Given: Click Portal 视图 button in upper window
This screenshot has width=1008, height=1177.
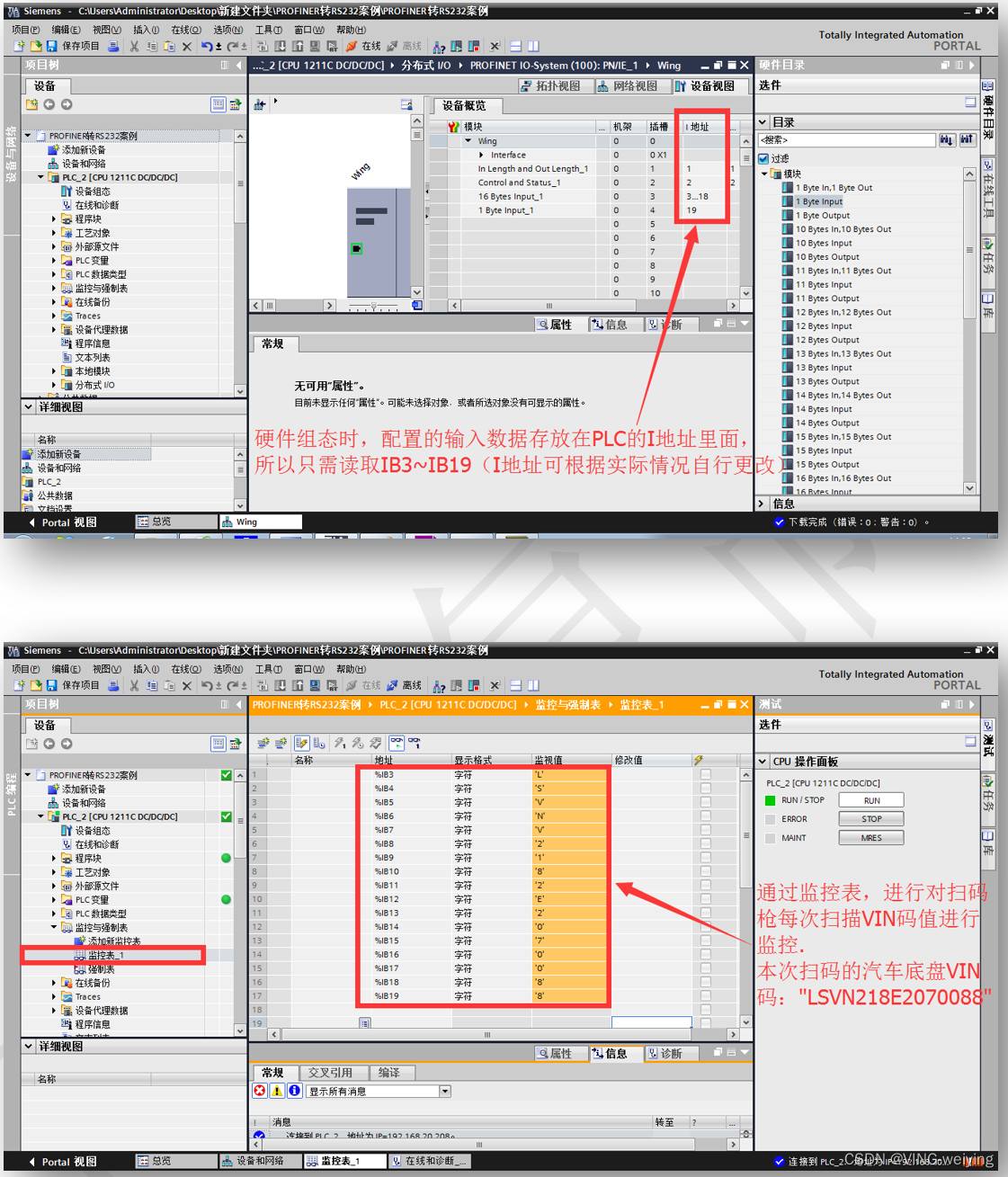Looking at the screenshot, I should coord(62,522).
